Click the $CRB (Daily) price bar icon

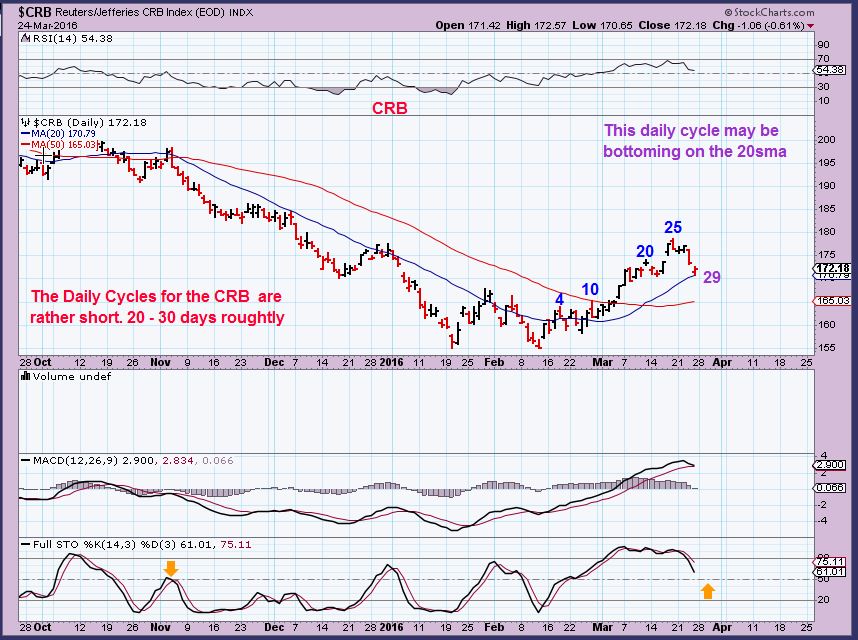(25, 123)
